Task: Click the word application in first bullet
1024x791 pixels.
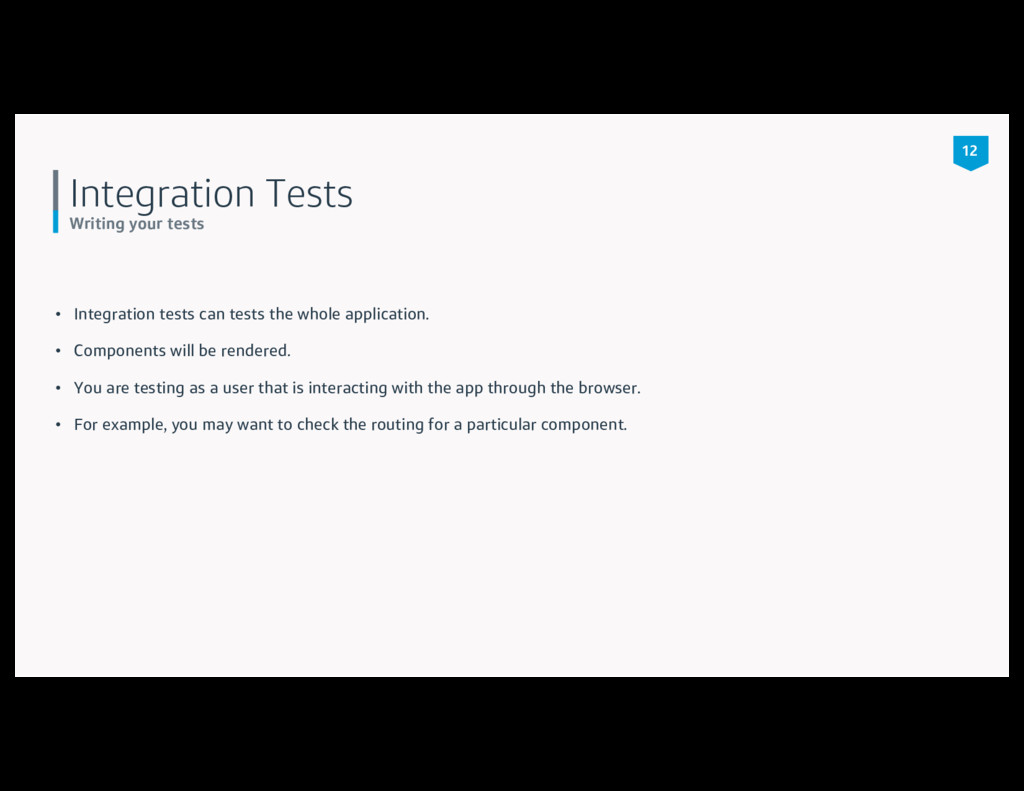Action: [386, 314]
